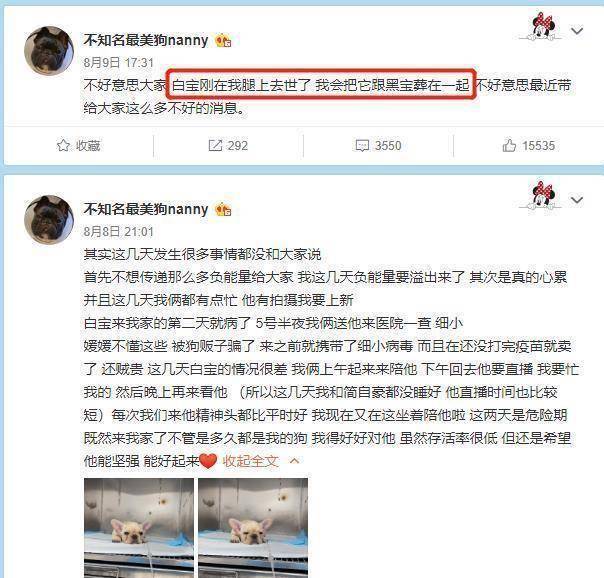The height and width of the screenshot is (578, 604).
Task: View the first puppy photo thumbnail
Action: (x=139, y=528)
